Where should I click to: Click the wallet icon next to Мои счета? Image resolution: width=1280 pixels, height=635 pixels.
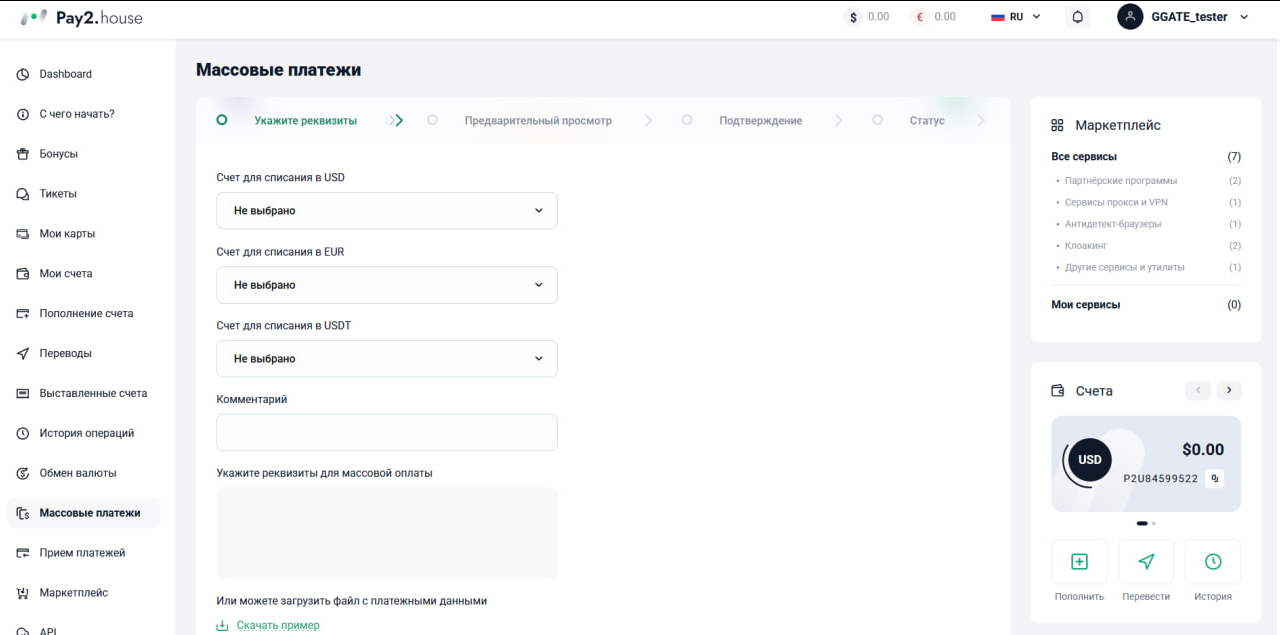click(x=23, y=274)
